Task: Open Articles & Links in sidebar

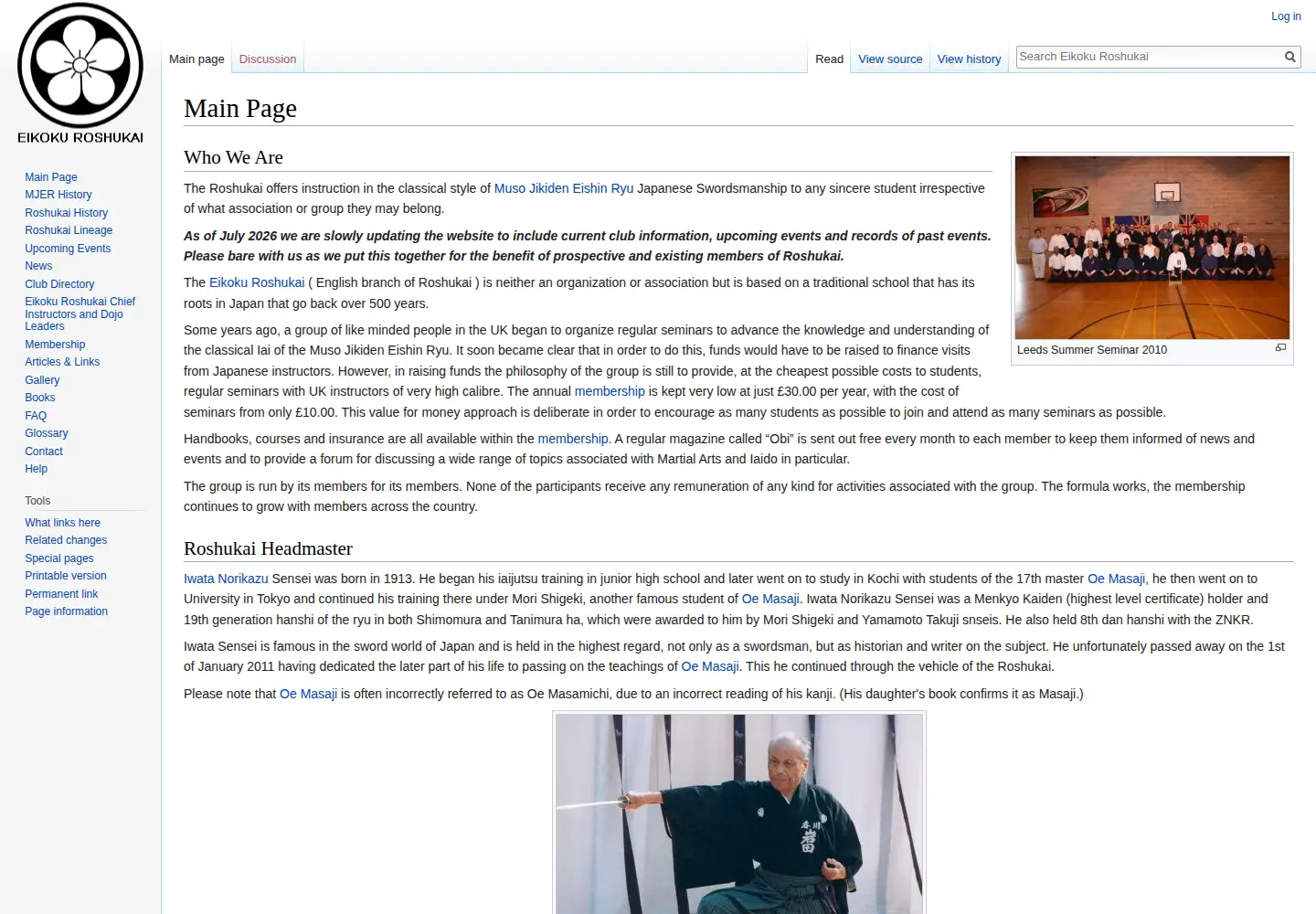Action: click(x=62, y=362)
